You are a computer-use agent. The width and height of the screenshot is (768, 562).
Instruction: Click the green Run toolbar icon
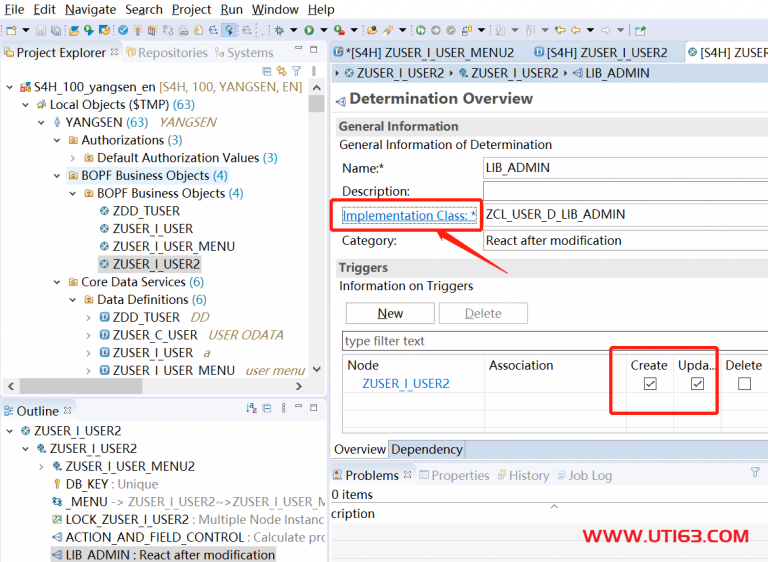pyautogui.click(x=309, y=31)
